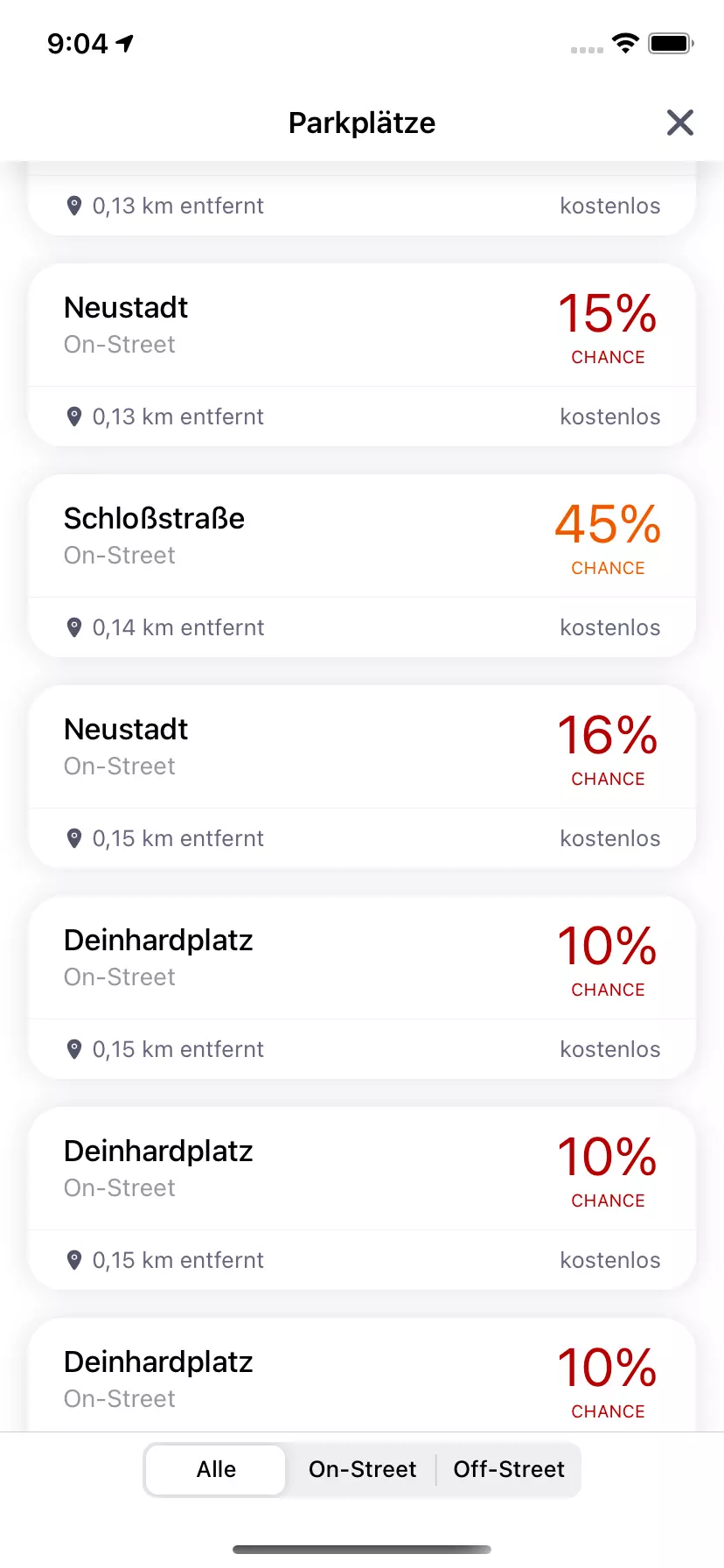Tap the battery icon in the status bar

671,43
